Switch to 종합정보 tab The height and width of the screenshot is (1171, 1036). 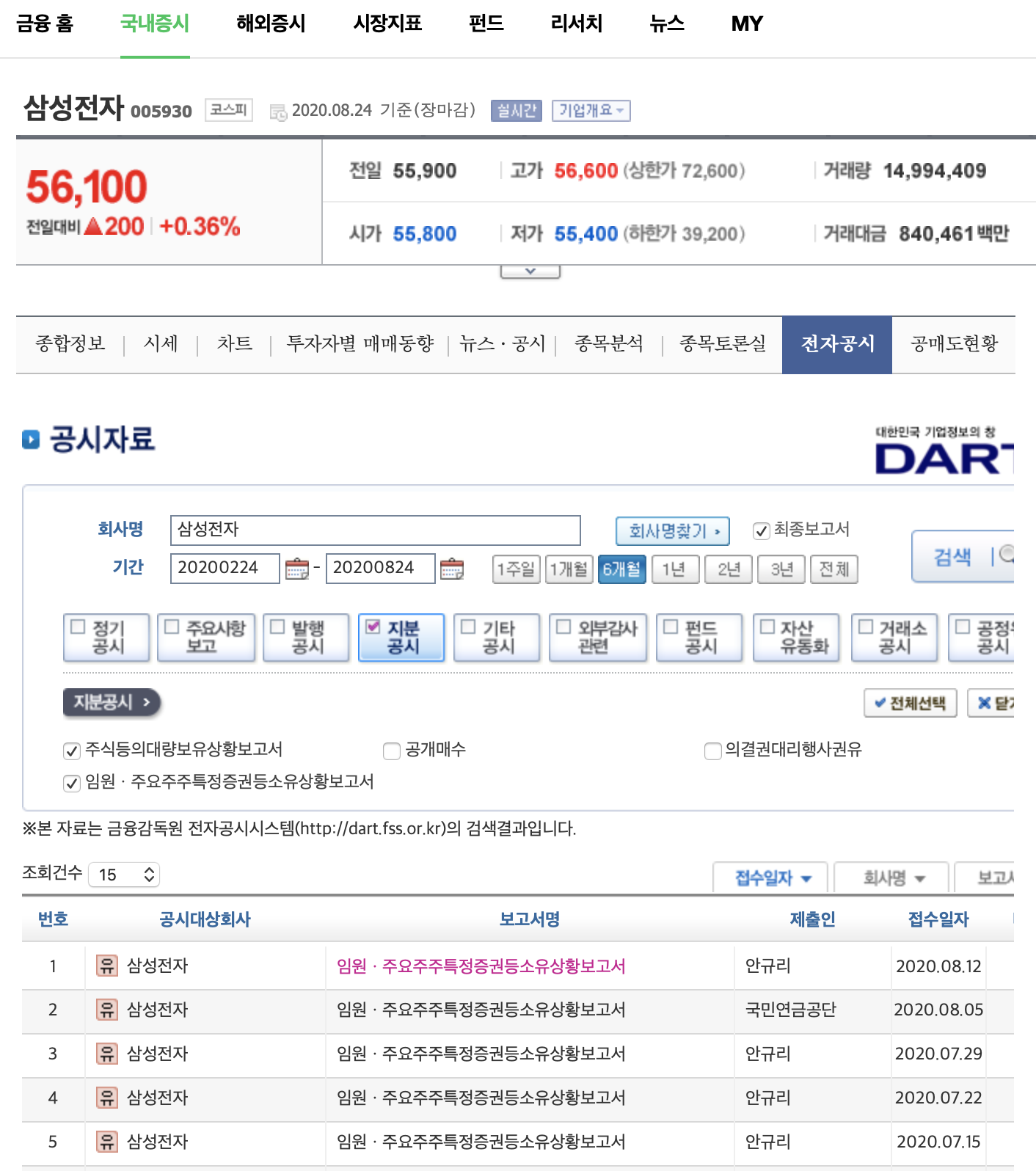coord(70,343)
